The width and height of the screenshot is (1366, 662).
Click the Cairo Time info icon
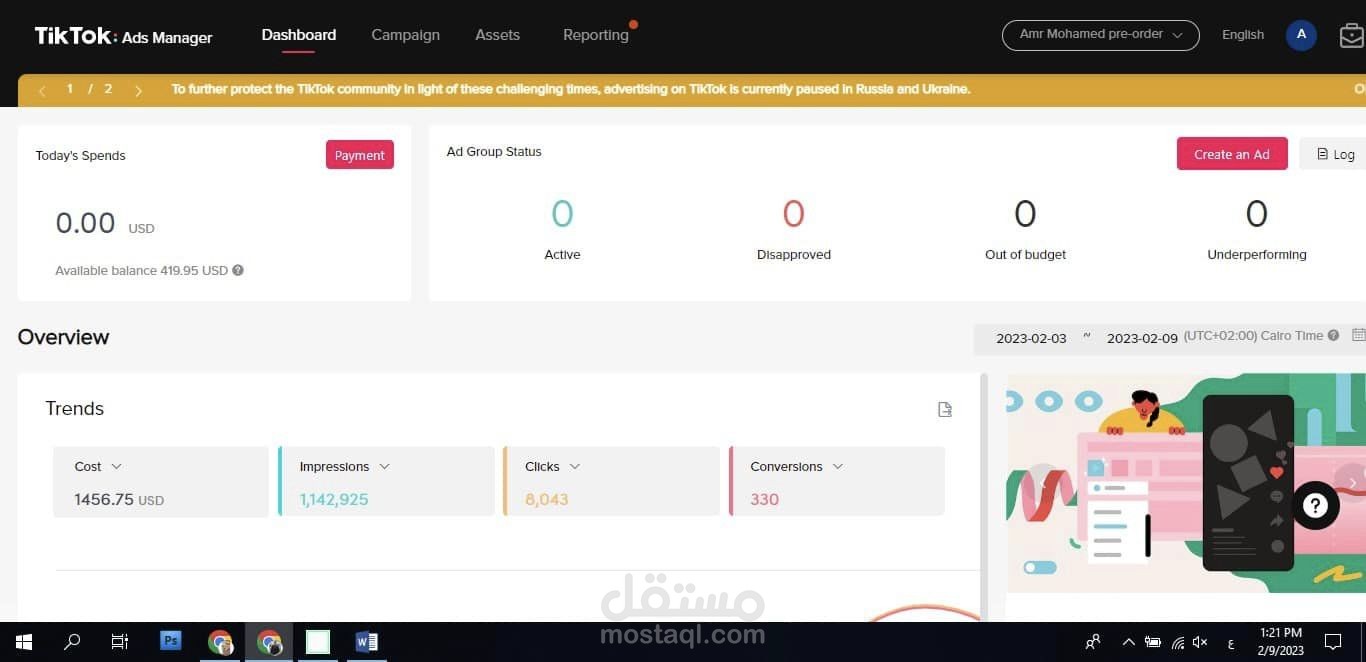(1333, 336)
